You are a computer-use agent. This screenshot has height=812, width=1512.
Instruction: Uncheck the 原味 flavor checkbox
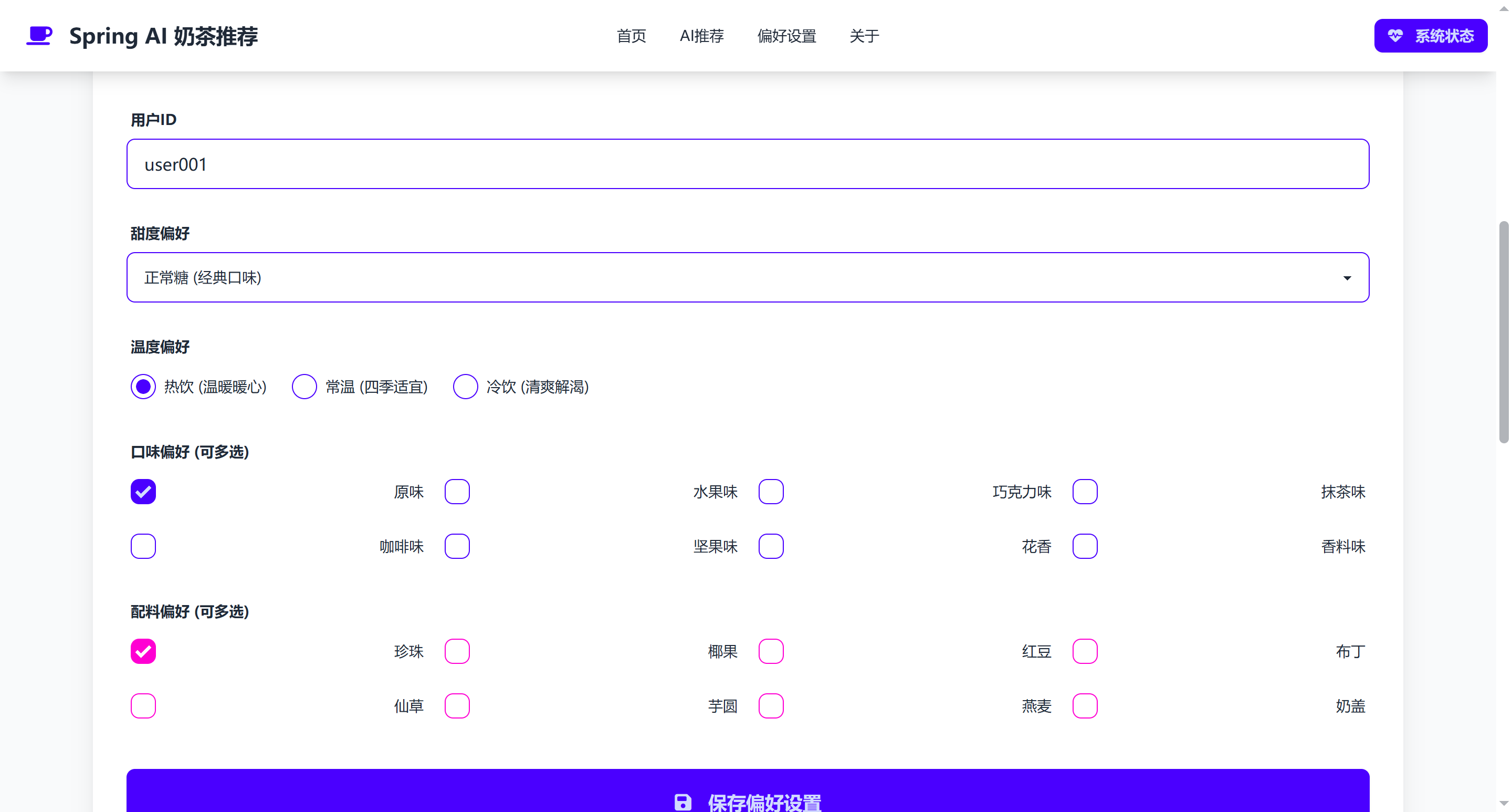click(143, 492)
